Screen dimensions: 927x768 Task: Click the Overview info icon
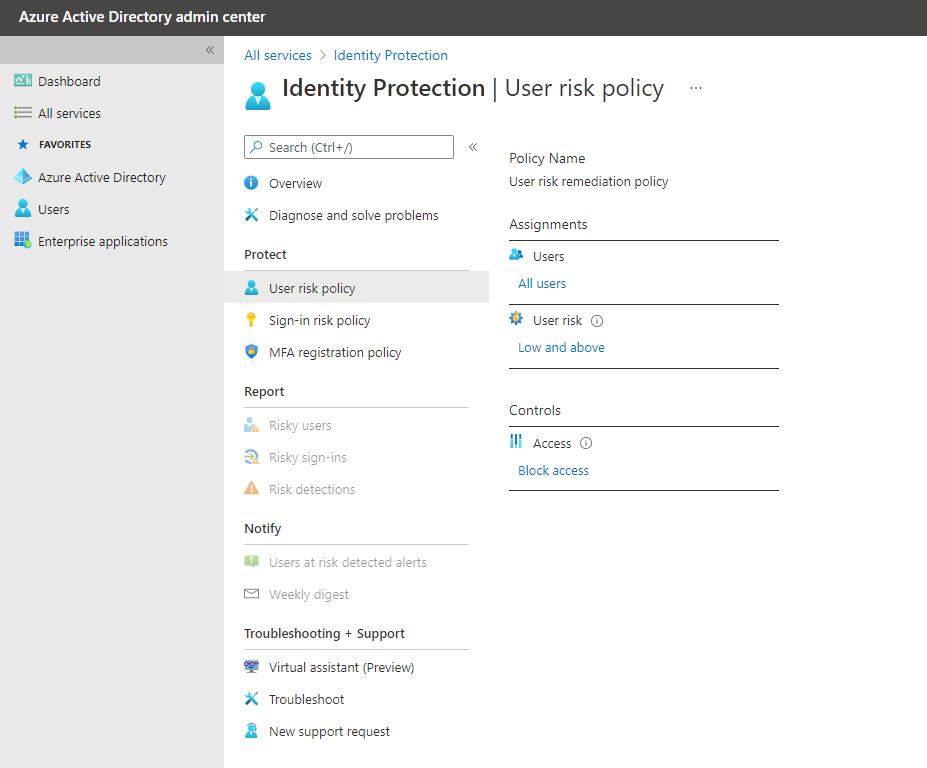pyautogui.click(x=251, y=183)
